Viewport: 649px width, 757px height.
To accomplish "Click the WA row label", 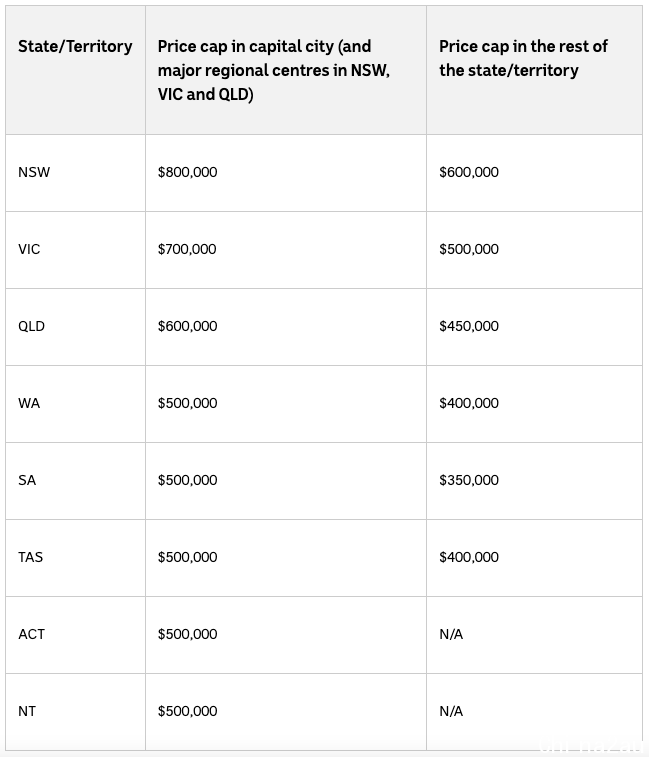I will [x=29, y=403].
